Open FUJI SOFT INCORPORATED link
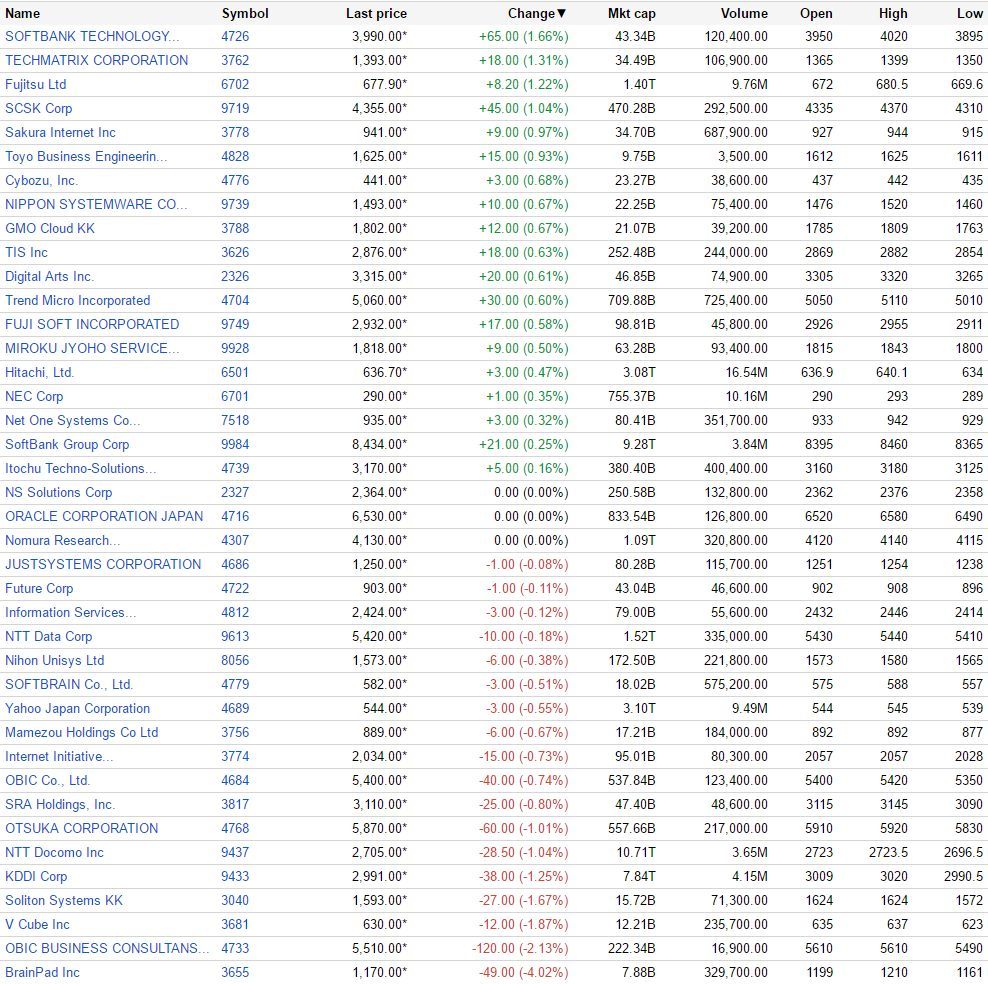This screenshot has width=988, height=984. [92, 324]
